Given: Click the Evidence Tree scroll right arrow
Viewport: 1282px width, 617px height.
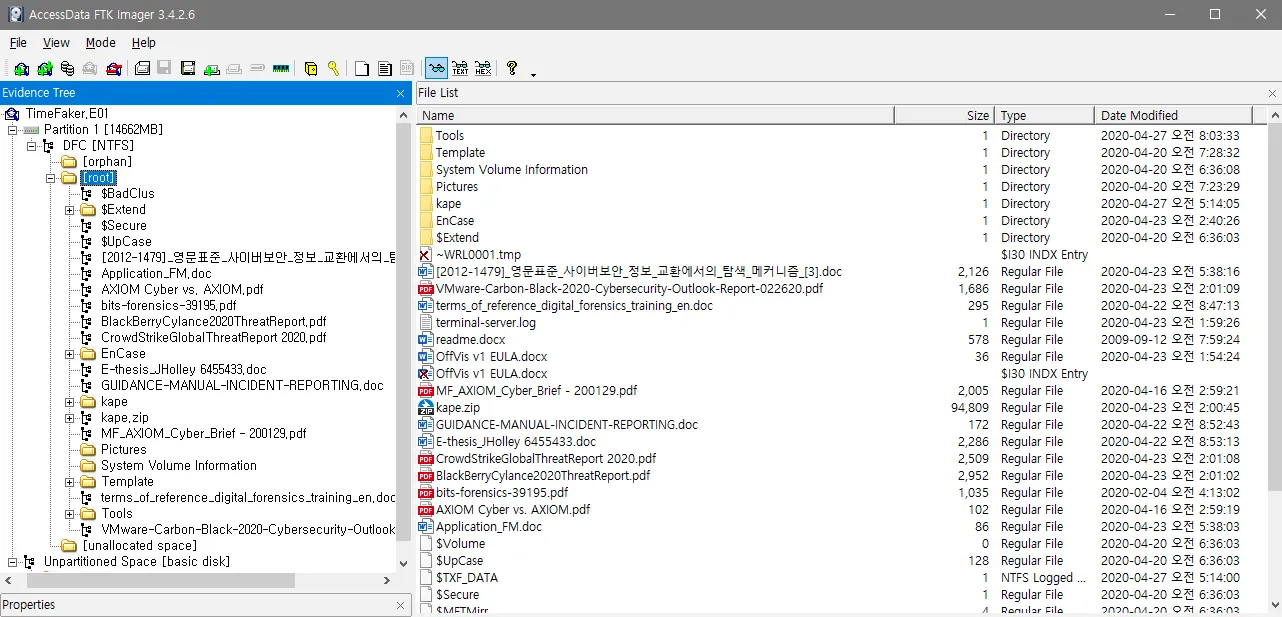Looking at the screenshot, I should 388,580.
